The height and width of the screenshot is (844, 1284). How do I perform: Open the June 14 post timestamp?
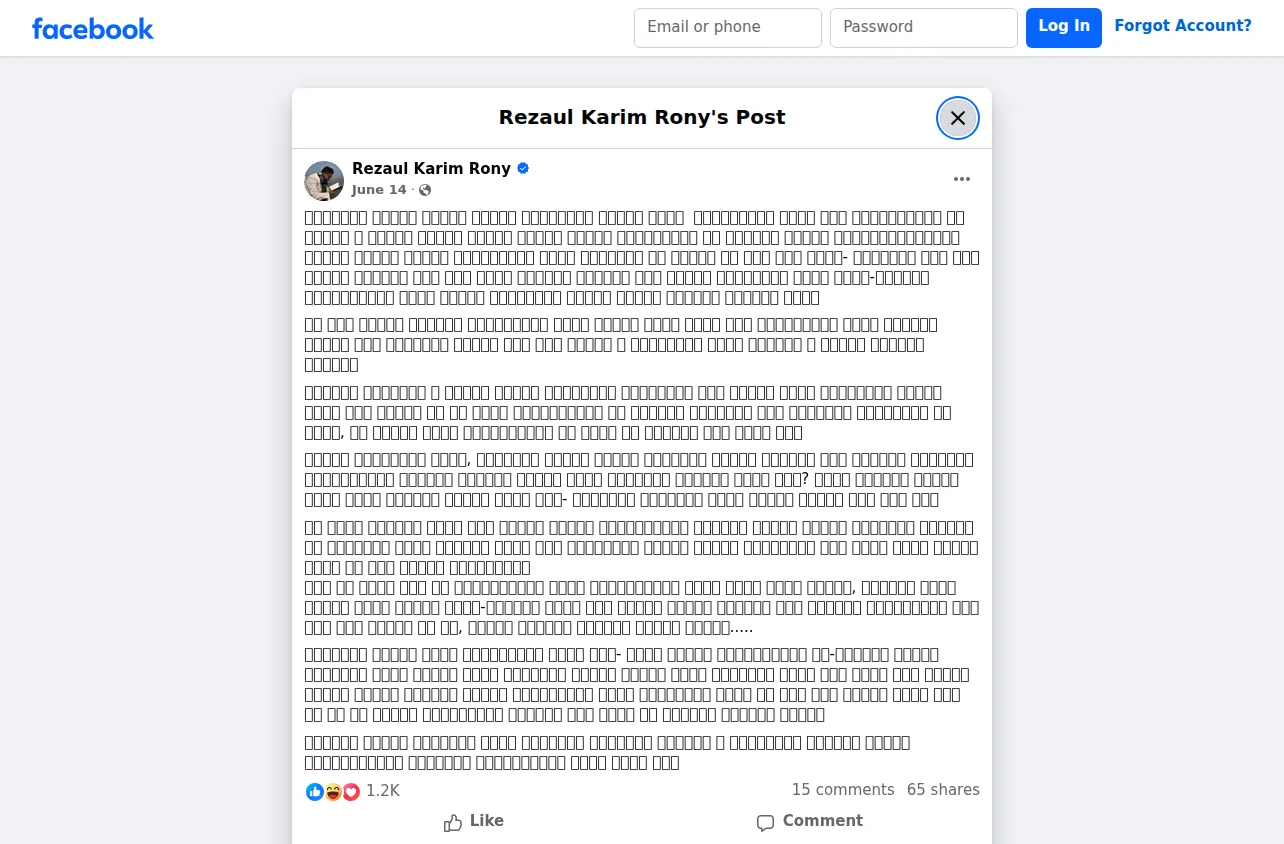(379, 190)
